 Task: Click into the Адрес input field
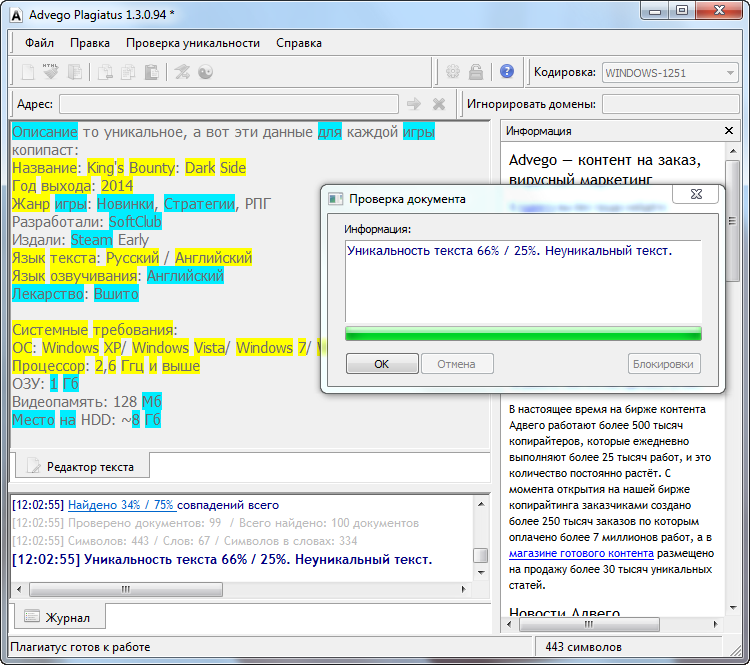point(229,104)
